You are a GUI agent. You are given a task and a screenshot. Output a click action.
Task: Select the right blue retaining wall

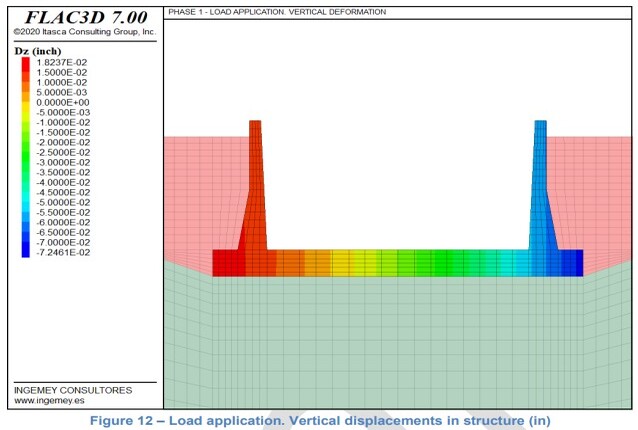(x=541, y=190)
